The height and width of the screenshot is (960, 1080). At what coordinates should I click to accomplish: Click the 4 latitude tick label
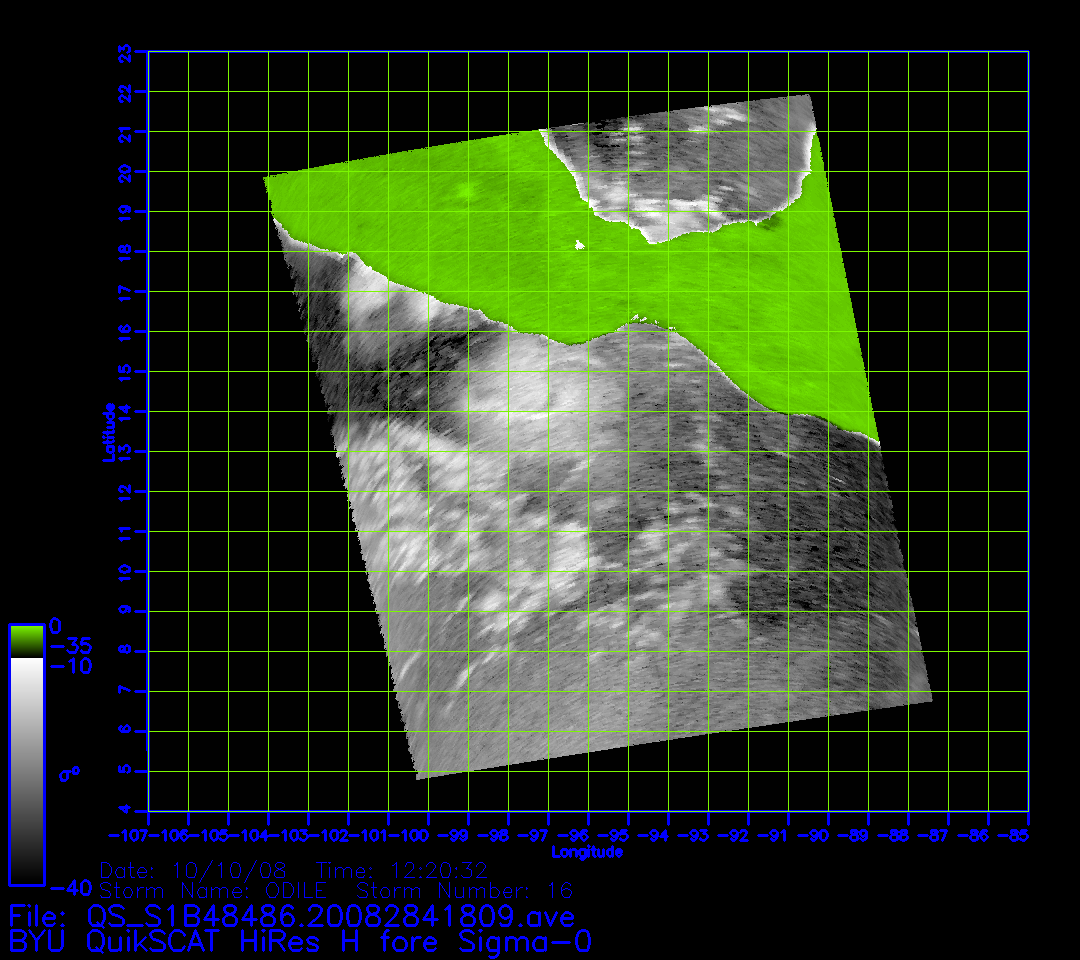[x=125, y=811]
